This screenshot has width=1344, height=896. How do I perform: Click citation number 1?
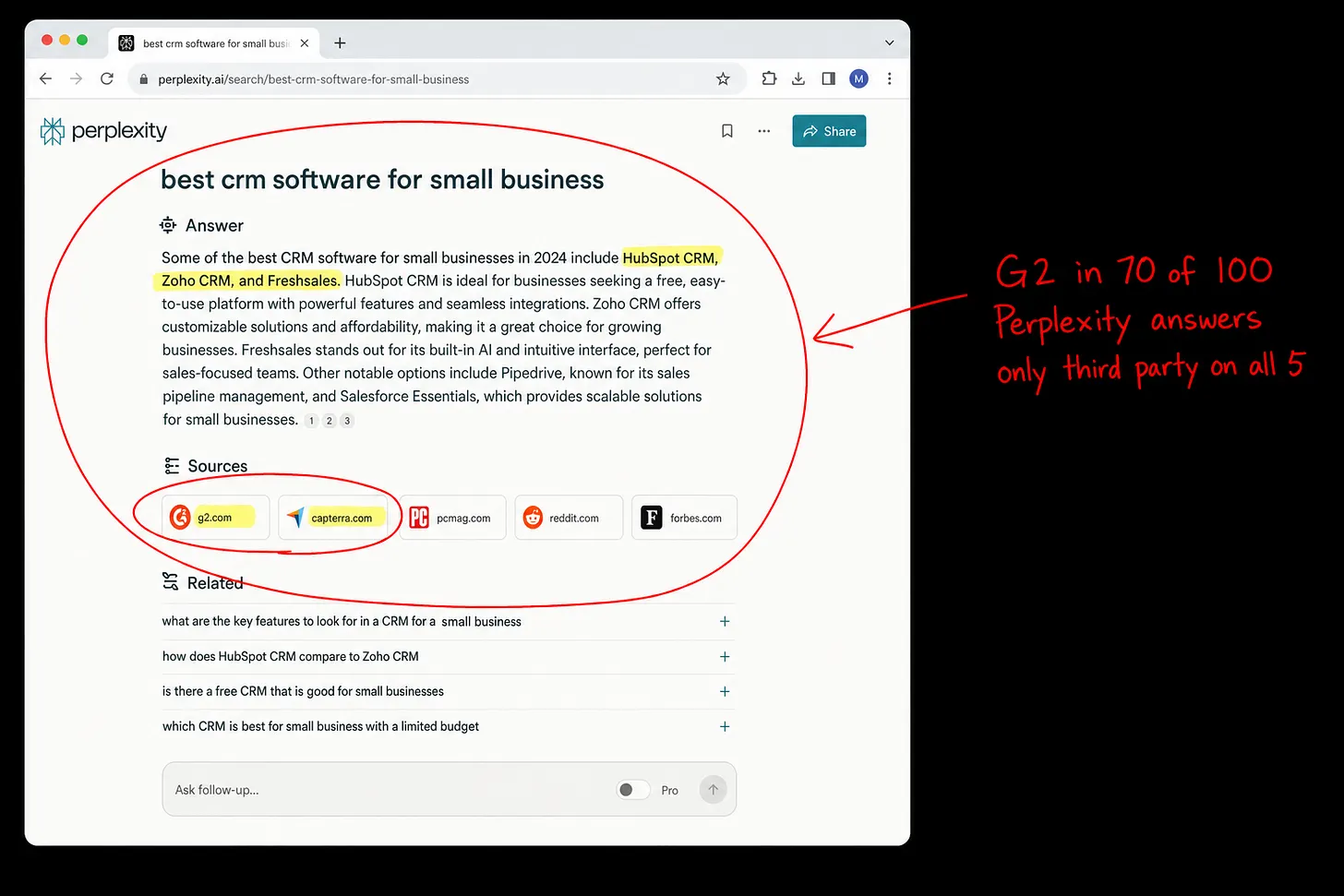click(x=312, y=421)
